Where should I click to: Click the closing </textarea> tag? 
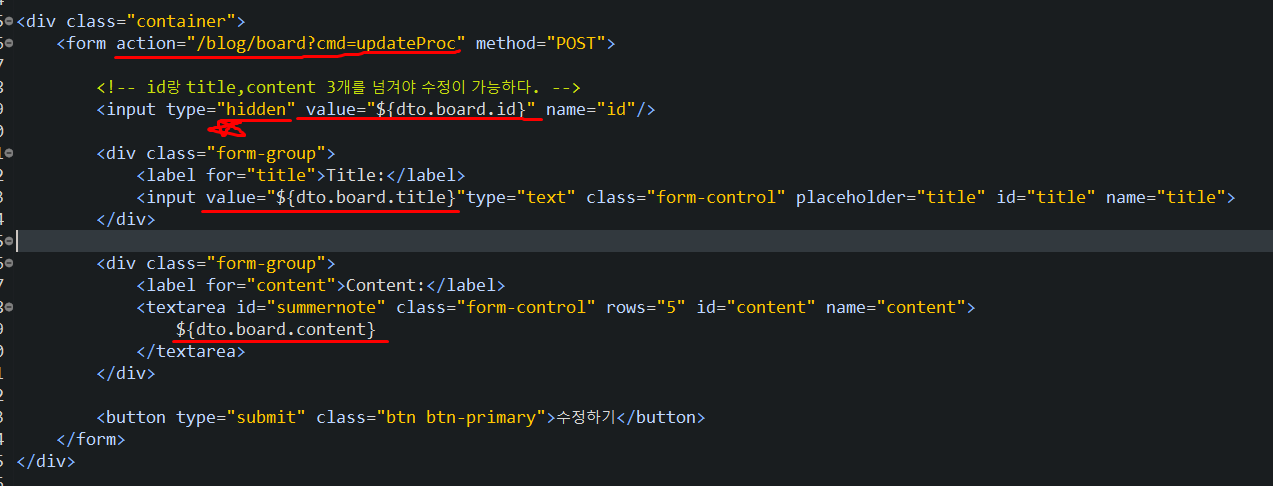click(191, 351)
